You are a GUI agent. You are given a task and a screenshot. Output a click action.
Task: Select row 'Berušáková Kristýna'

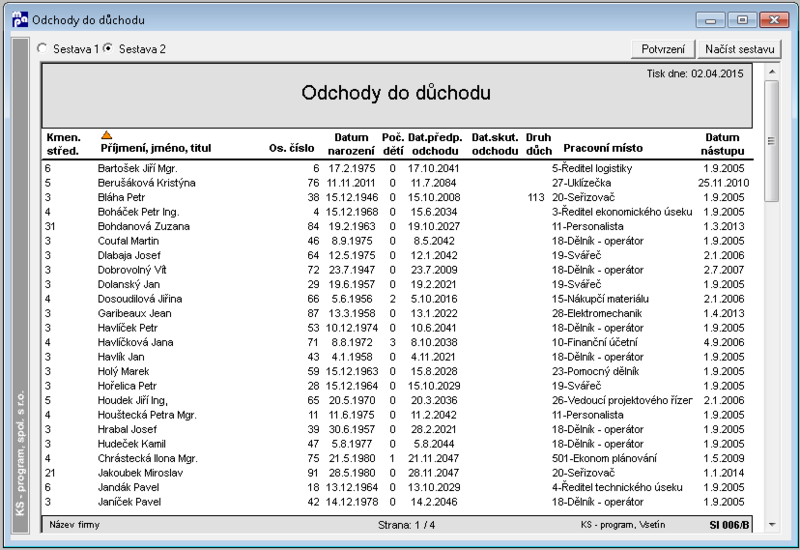[x=397, y=183]
